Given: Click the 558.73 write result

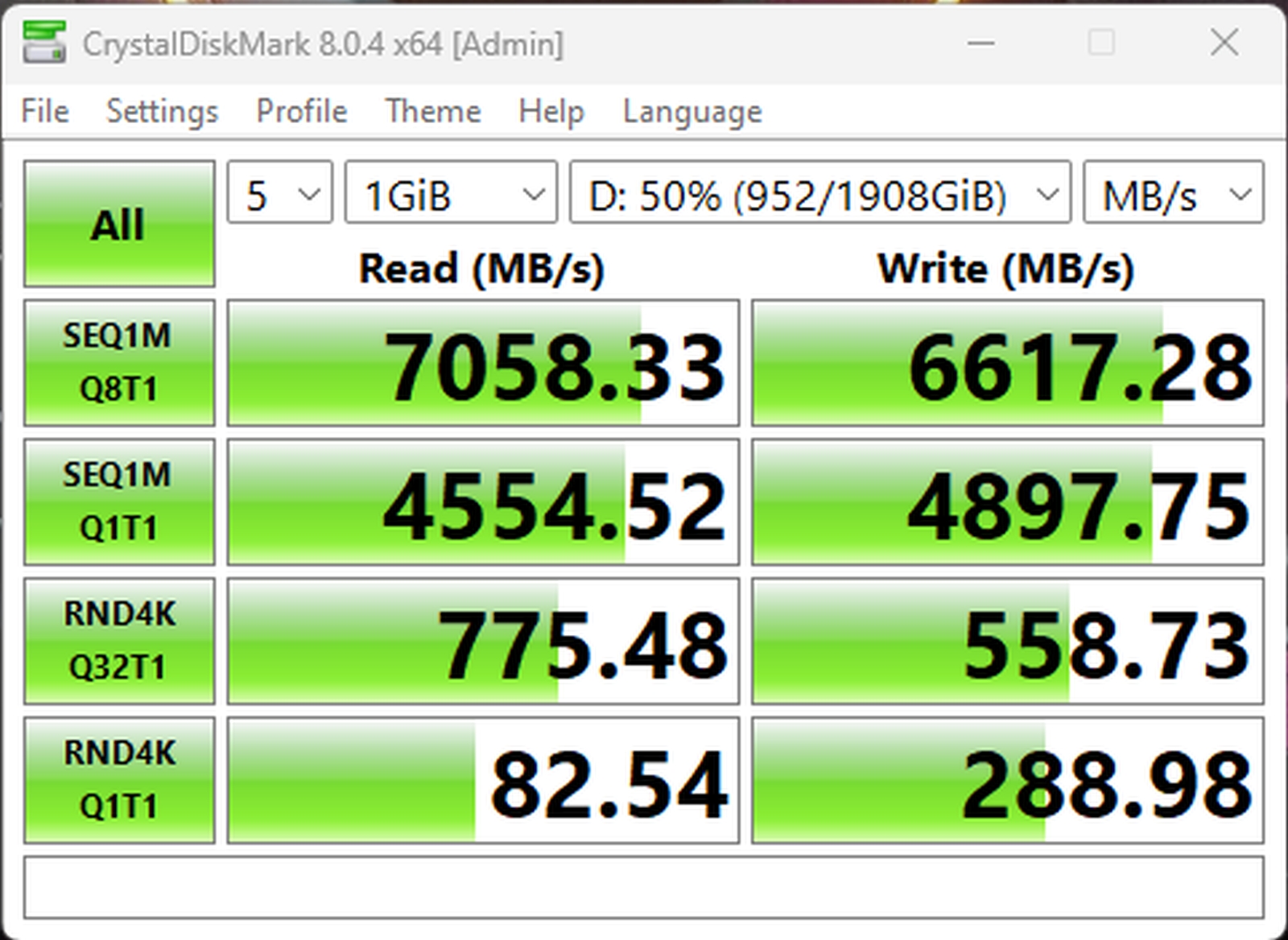Looking at the screenshot, I should [x=1008, y=641].
